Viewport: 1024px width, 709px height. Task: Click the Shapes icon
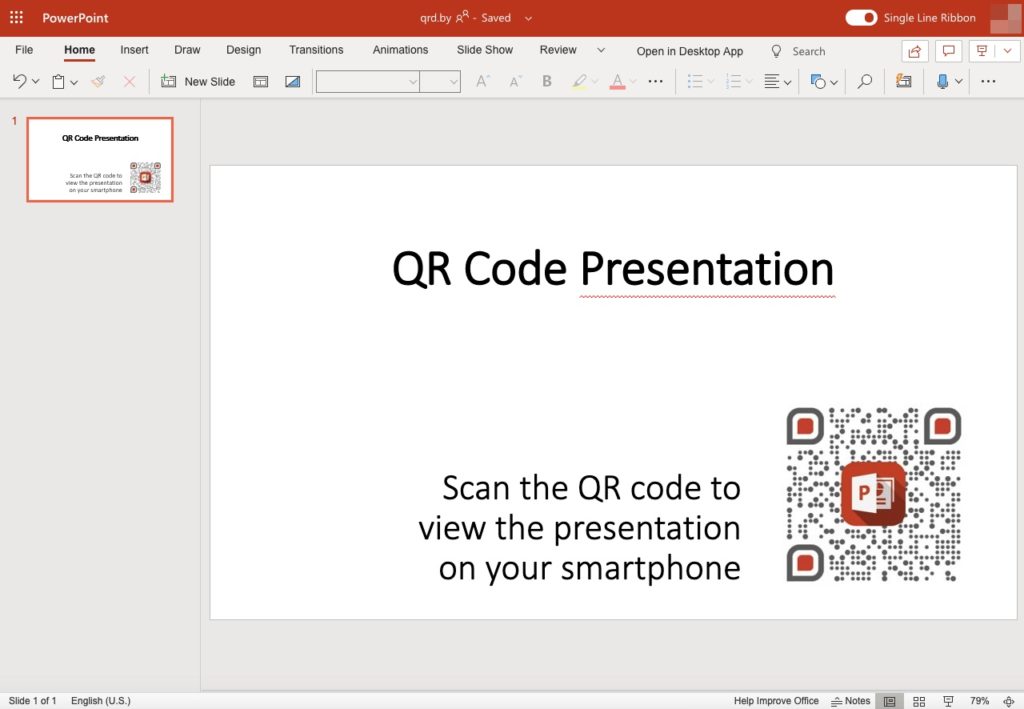(x=818, y=82)
